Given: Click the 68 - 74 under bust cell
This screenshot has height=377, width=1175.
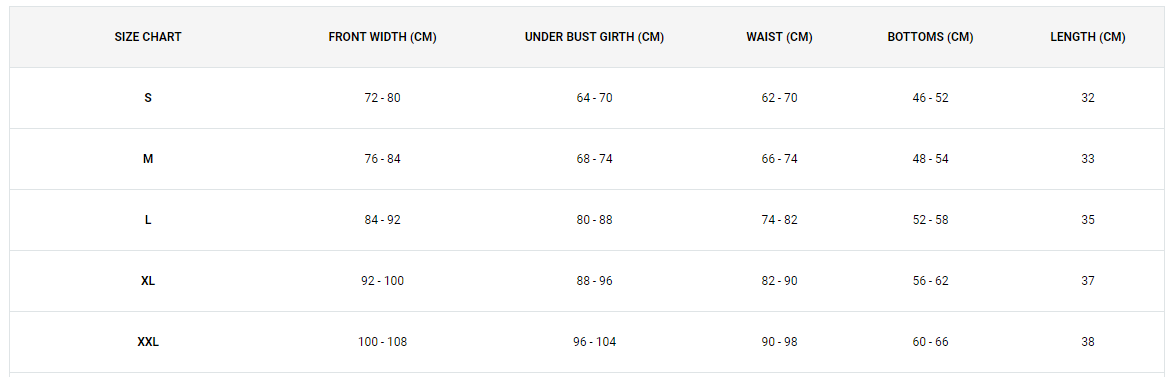Looking at the screenshot, I should pyautogui.click(x=594, y=159).
